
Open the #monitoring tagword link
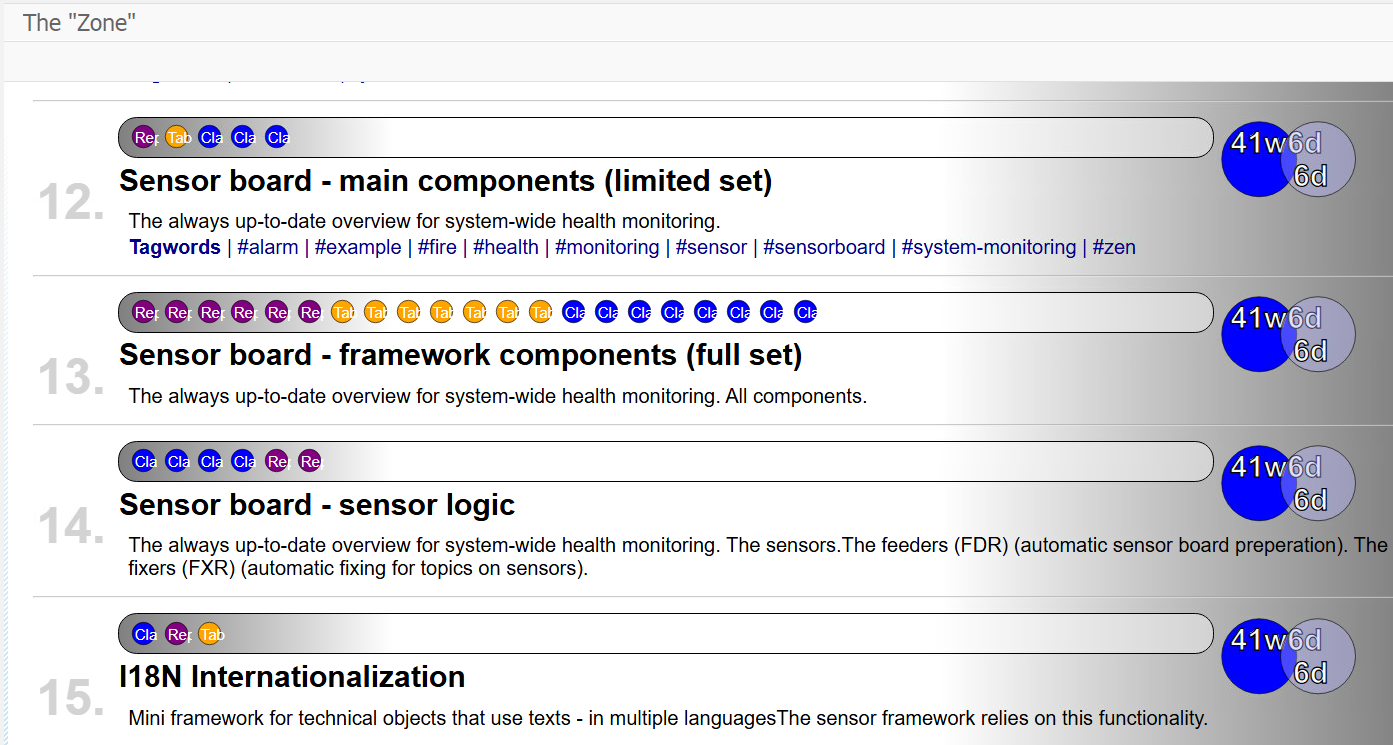click(x=607, y=247)
